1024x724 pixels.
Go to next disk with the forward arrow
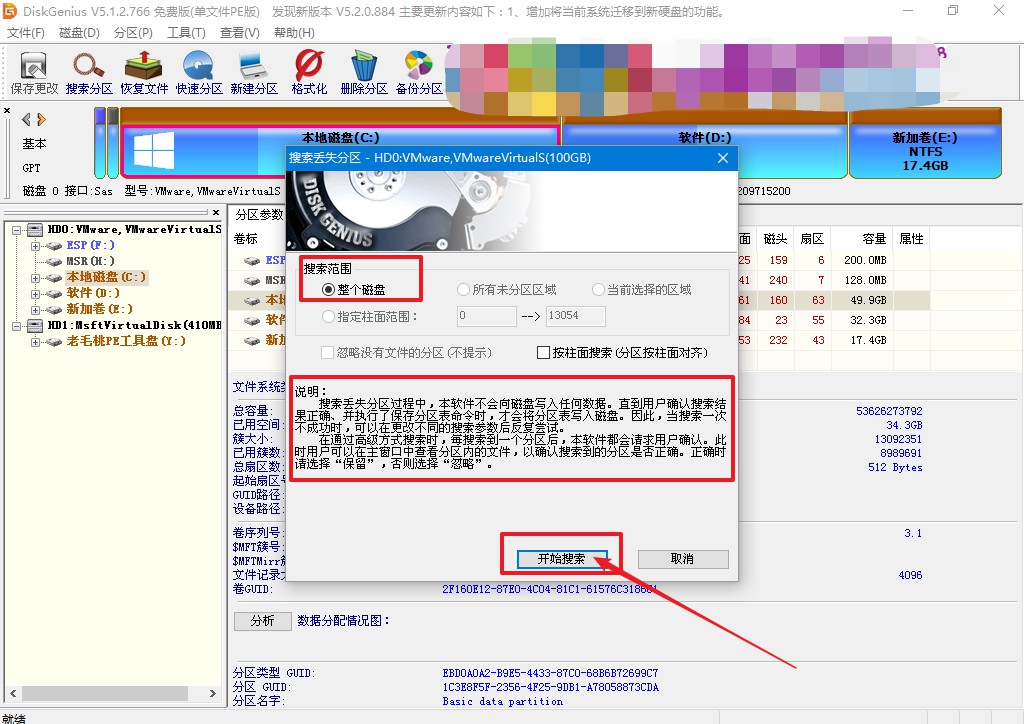41,119
